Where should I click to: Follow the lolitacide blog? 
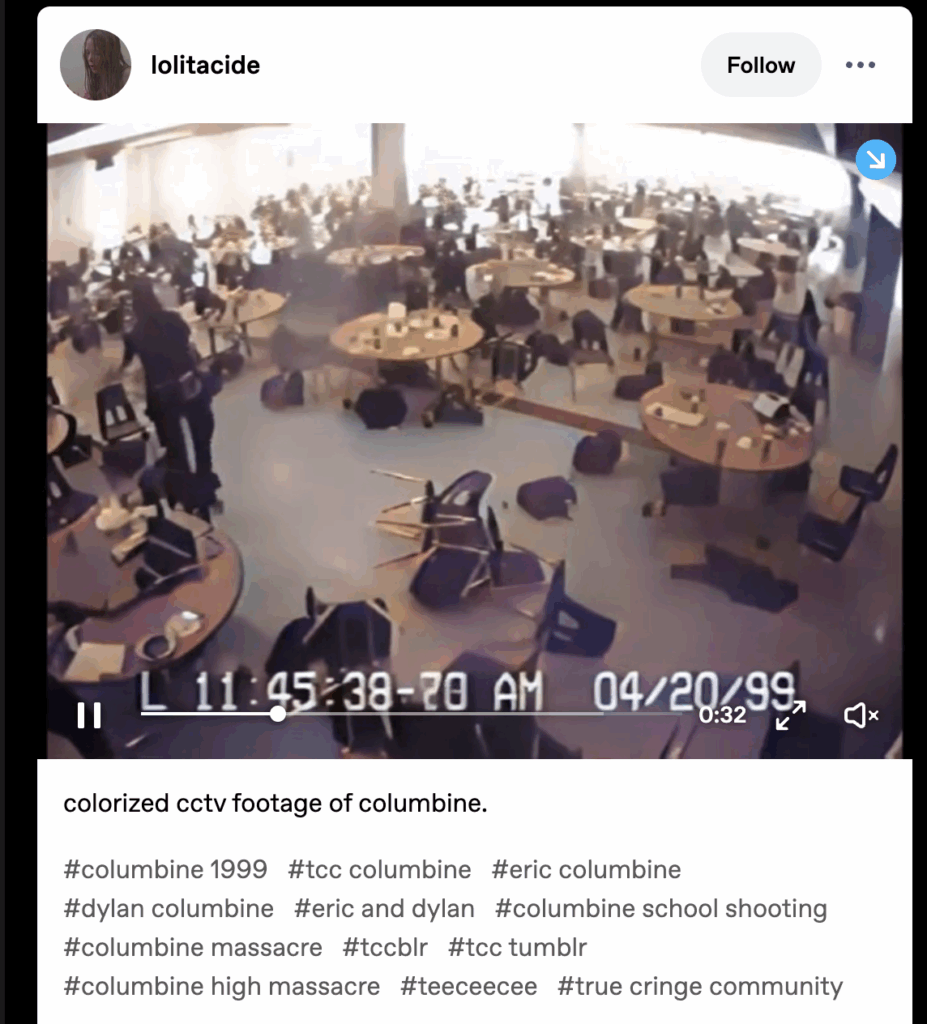760,65
